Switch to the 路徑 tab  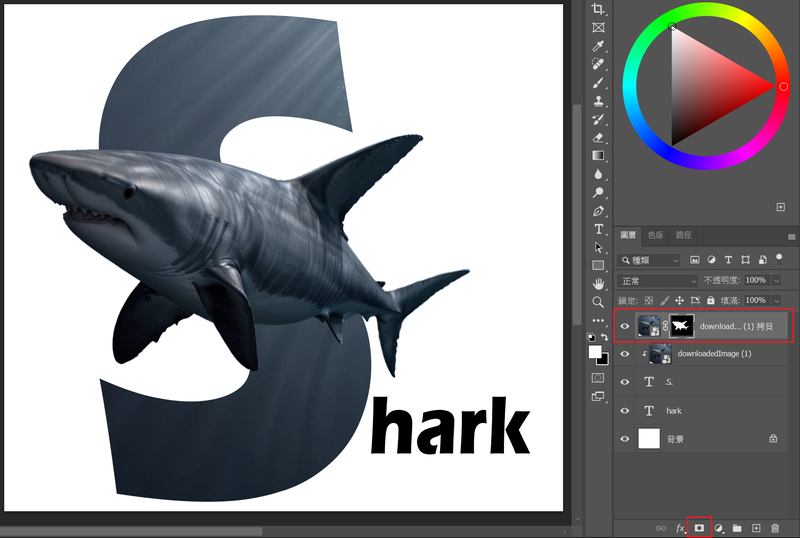click(683, 235)
